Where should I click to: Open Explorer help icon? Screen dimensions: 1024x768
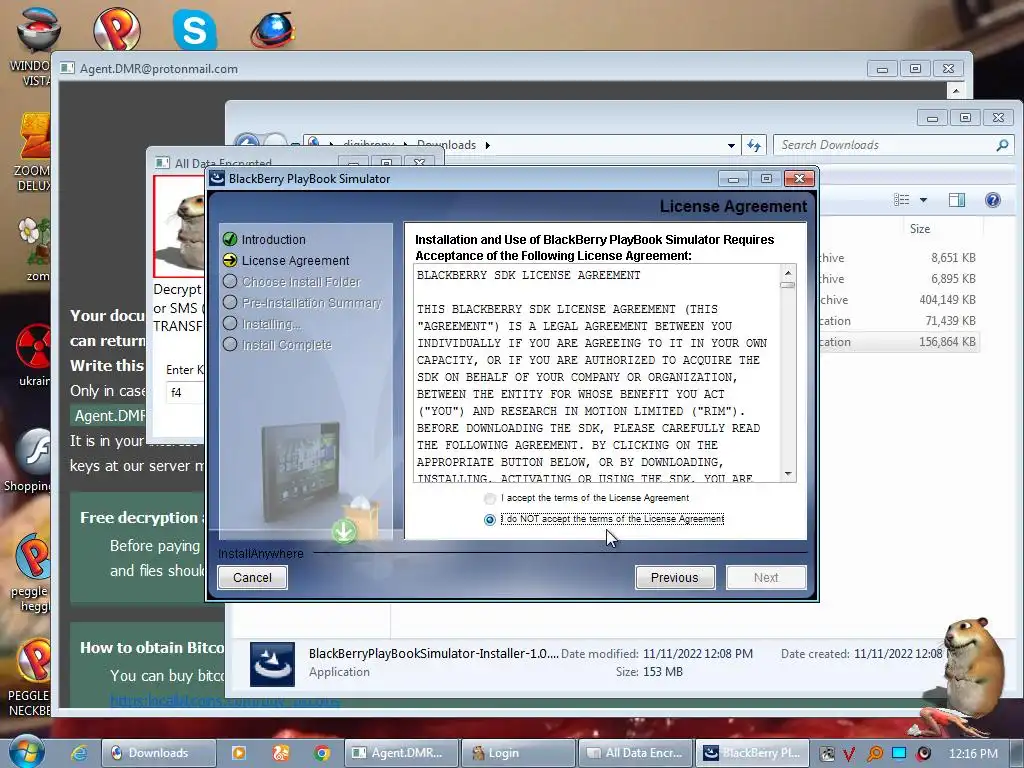pos(993,200)
